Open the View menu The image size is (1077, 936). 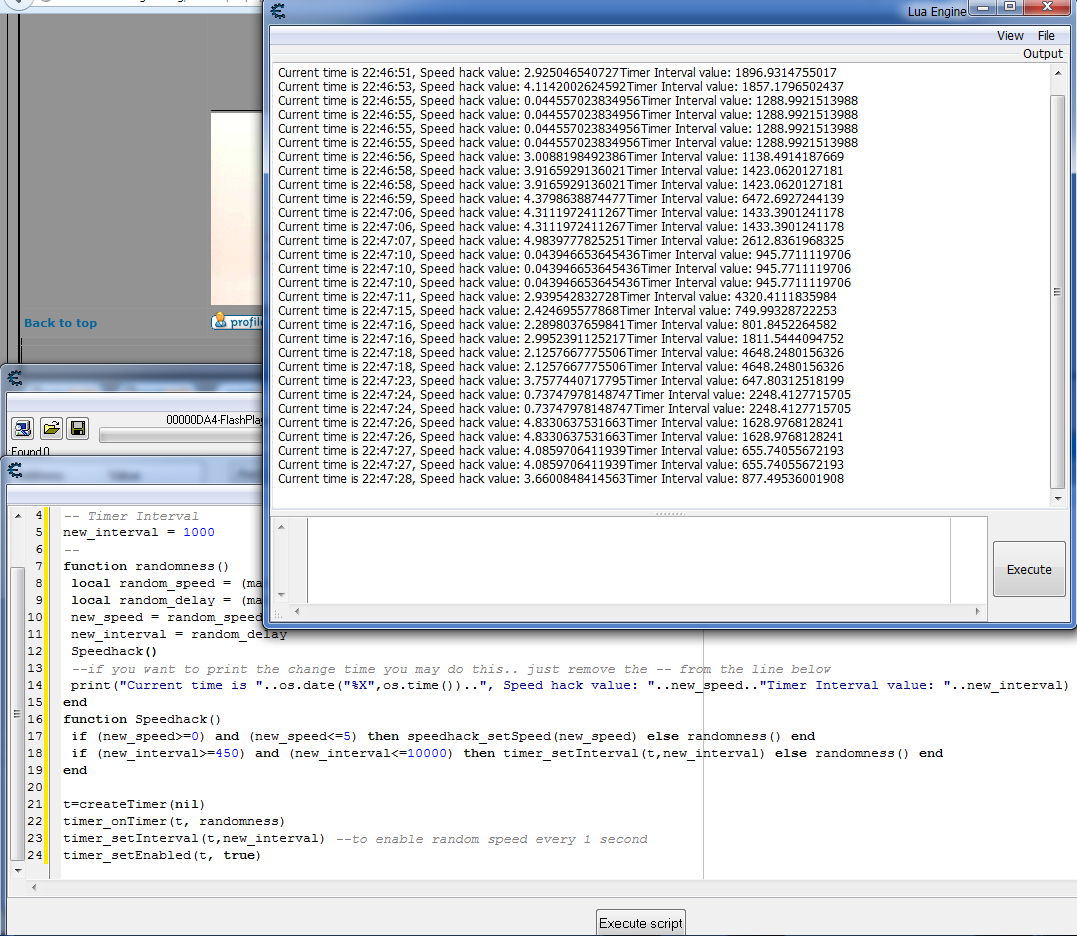point(1010,36)
